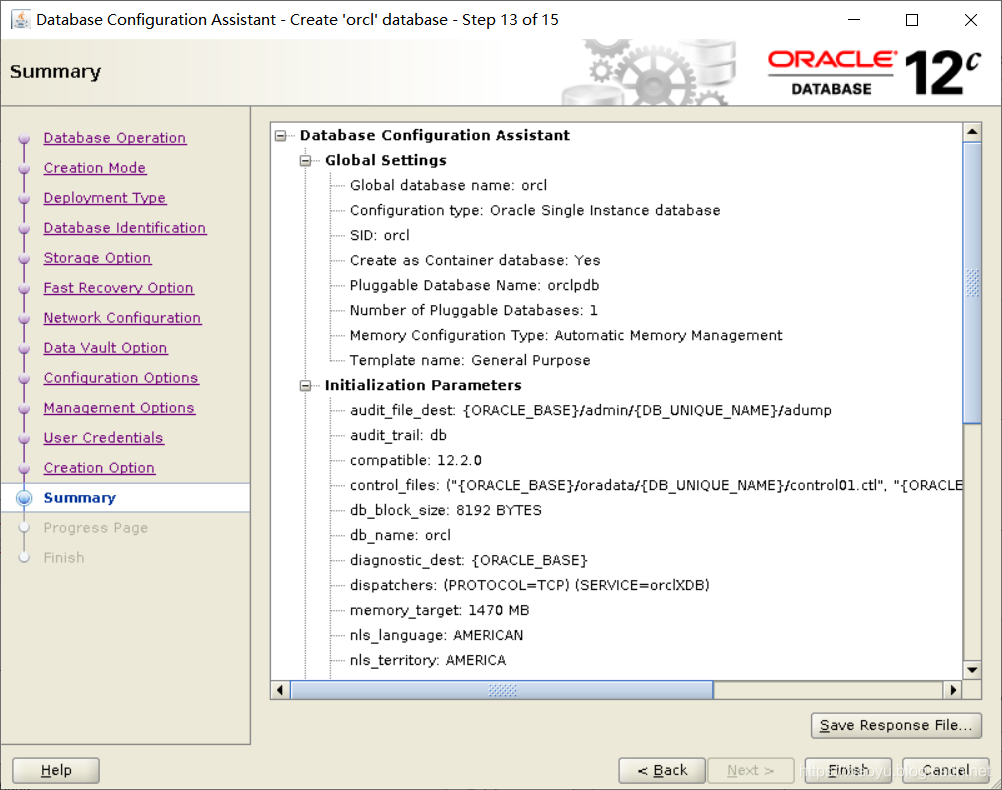Jump to Database Identification step

[x=125, y=228]
